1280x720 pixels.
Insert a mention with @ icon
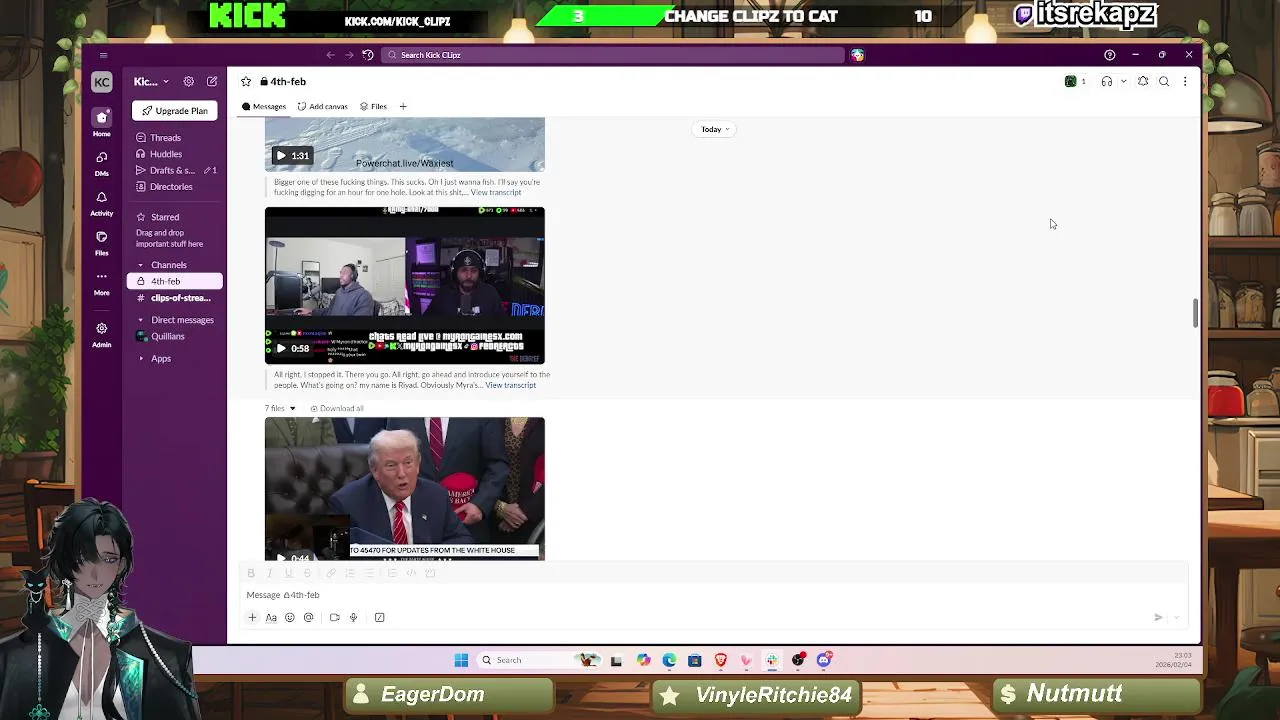click(x=308, y=617)
